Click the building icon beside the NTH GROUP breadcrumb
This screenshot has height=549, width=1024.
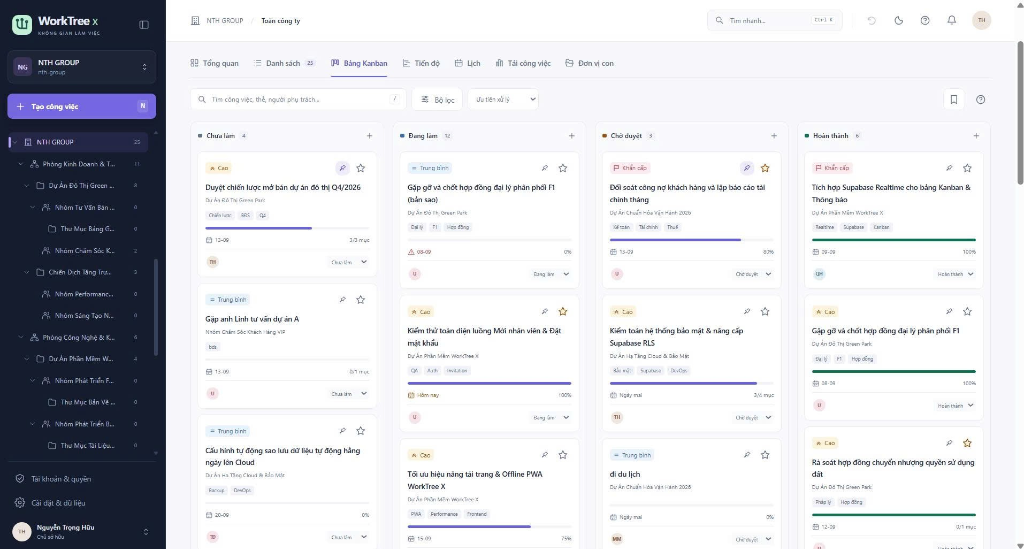[195, 20]
